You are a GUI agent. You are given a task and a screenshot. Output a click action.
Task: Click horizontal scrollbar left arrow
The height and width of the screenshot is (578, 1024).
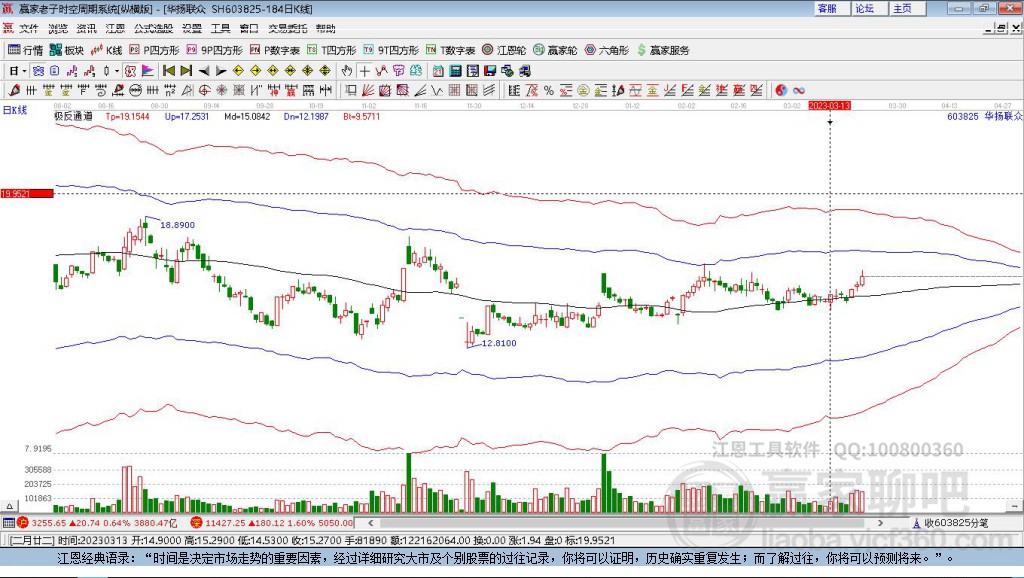coord(371,522)
